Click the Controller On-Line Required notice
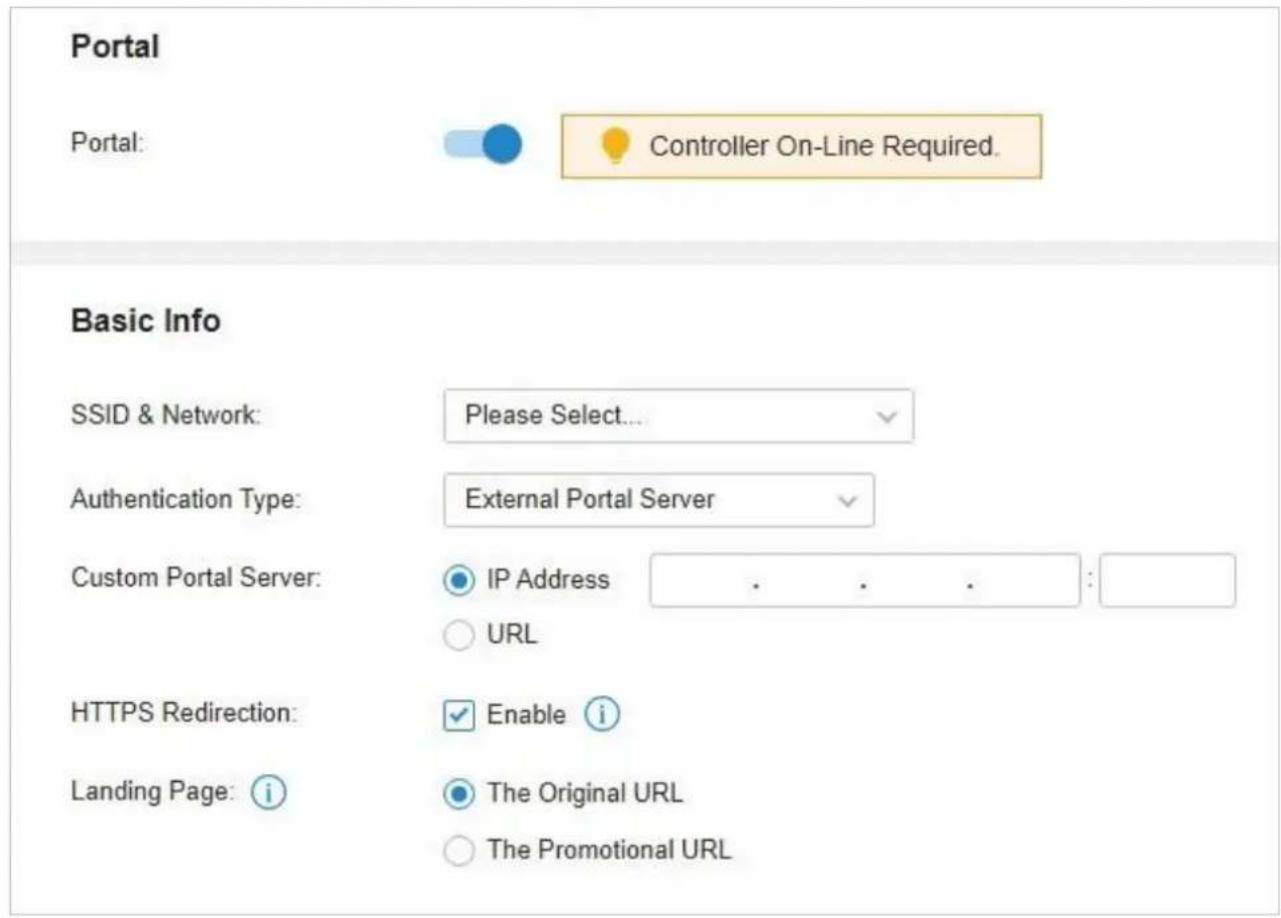 coord(801,146)
